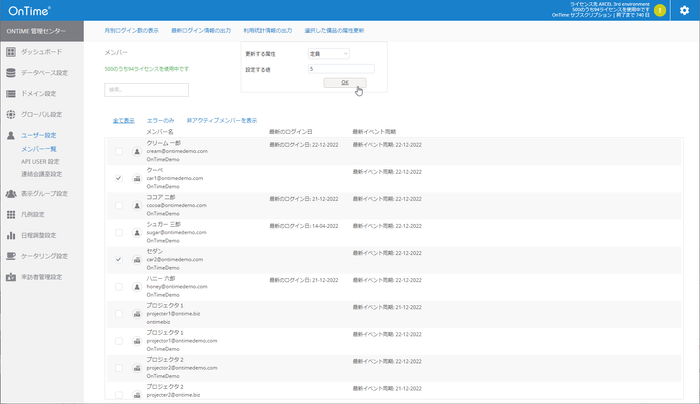This screenshot has height=404, width=700.
Task: Open the 更新する属性 dropdown
Action: point(330,53)
